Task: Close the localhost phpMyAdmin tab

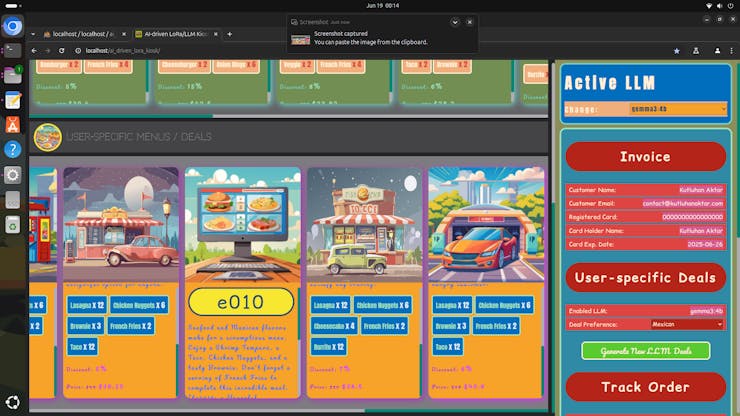Action: [124, 34]
